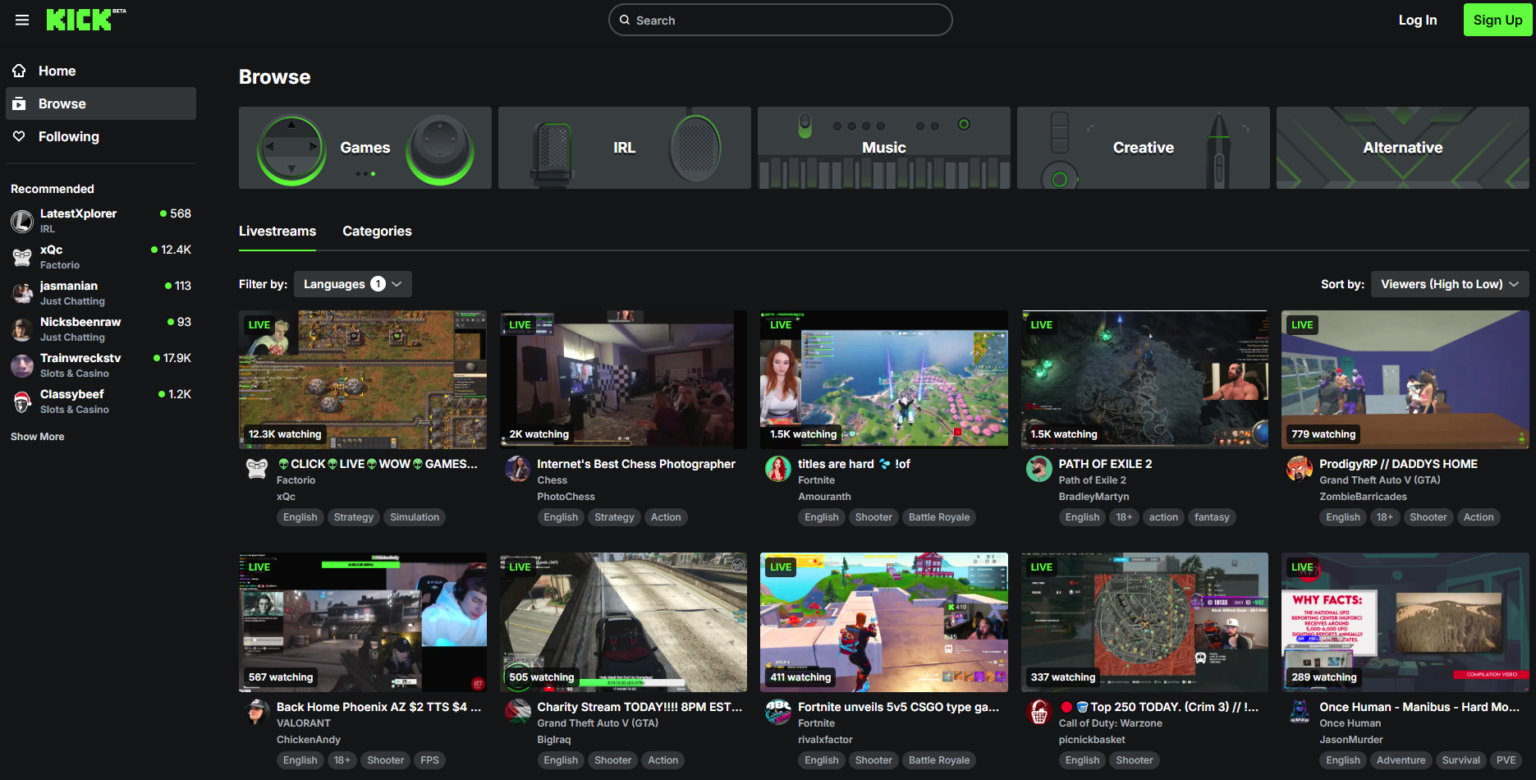This screenshot has height=780, width=1536.
Task: Click the Sign Up button
Action: [x=1497, y=19]
